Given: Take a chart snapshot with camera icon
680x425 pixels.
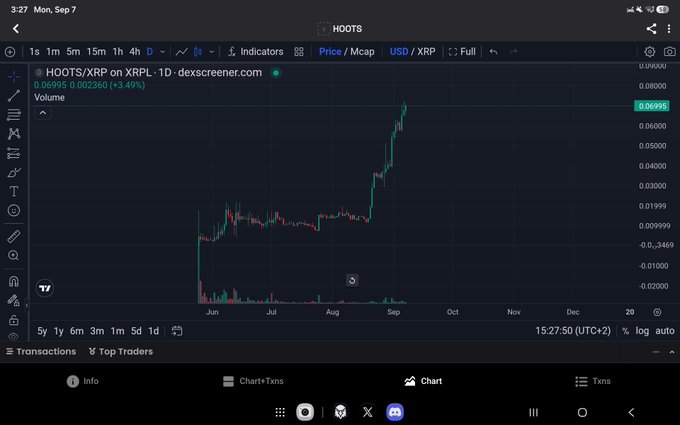Looking at the screenshot, I should 670,52.
